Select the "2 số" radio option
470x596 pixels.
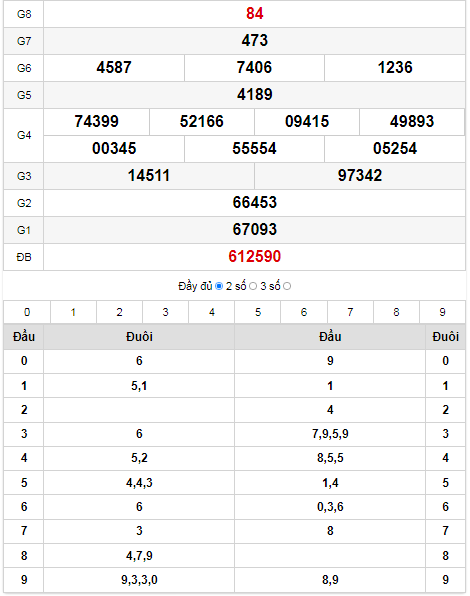(x=253, y=286)
